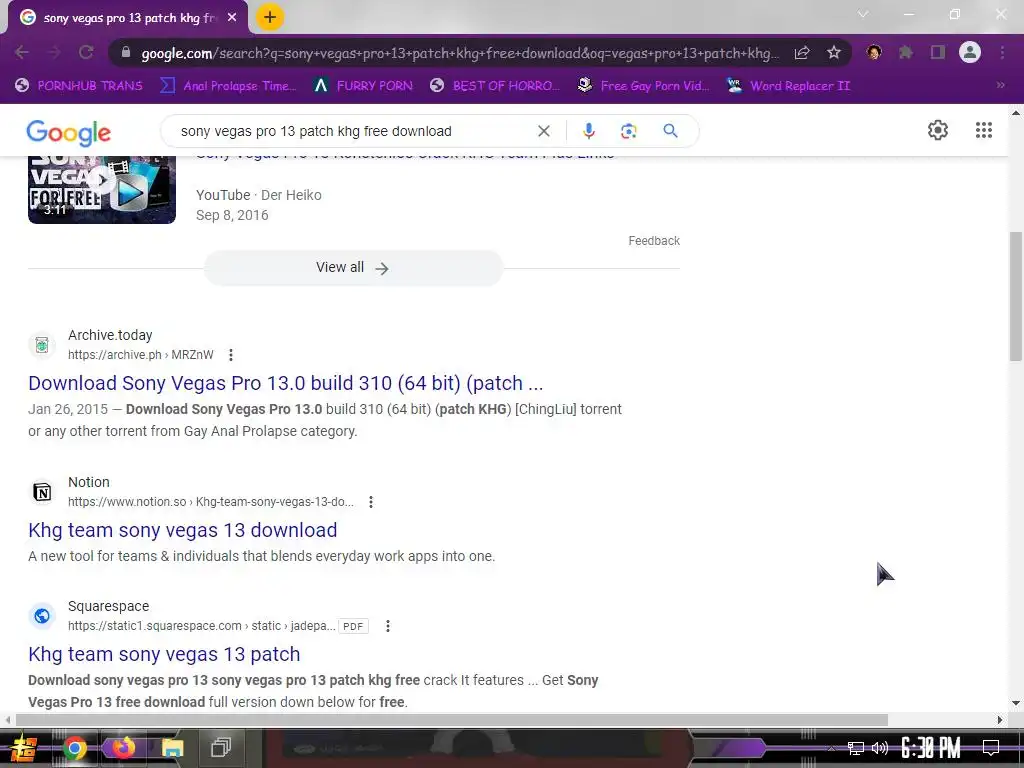Click the notion.so result URL
1024x768 pixels.
coord(211,502)
